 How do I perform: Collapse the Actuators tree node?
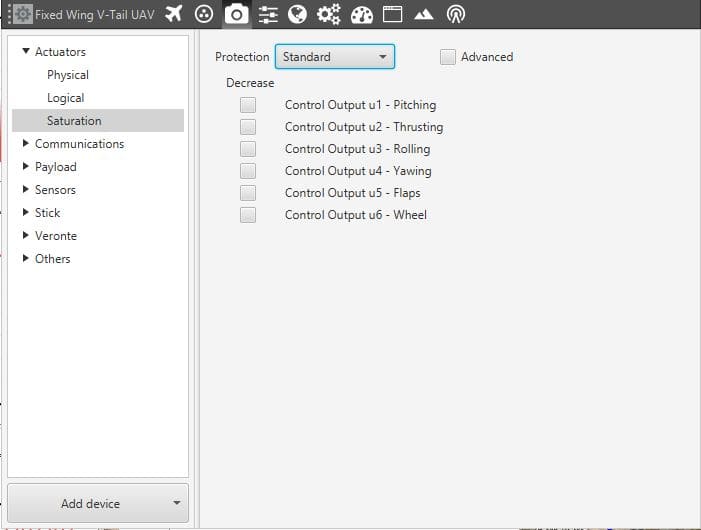point(26,52)
